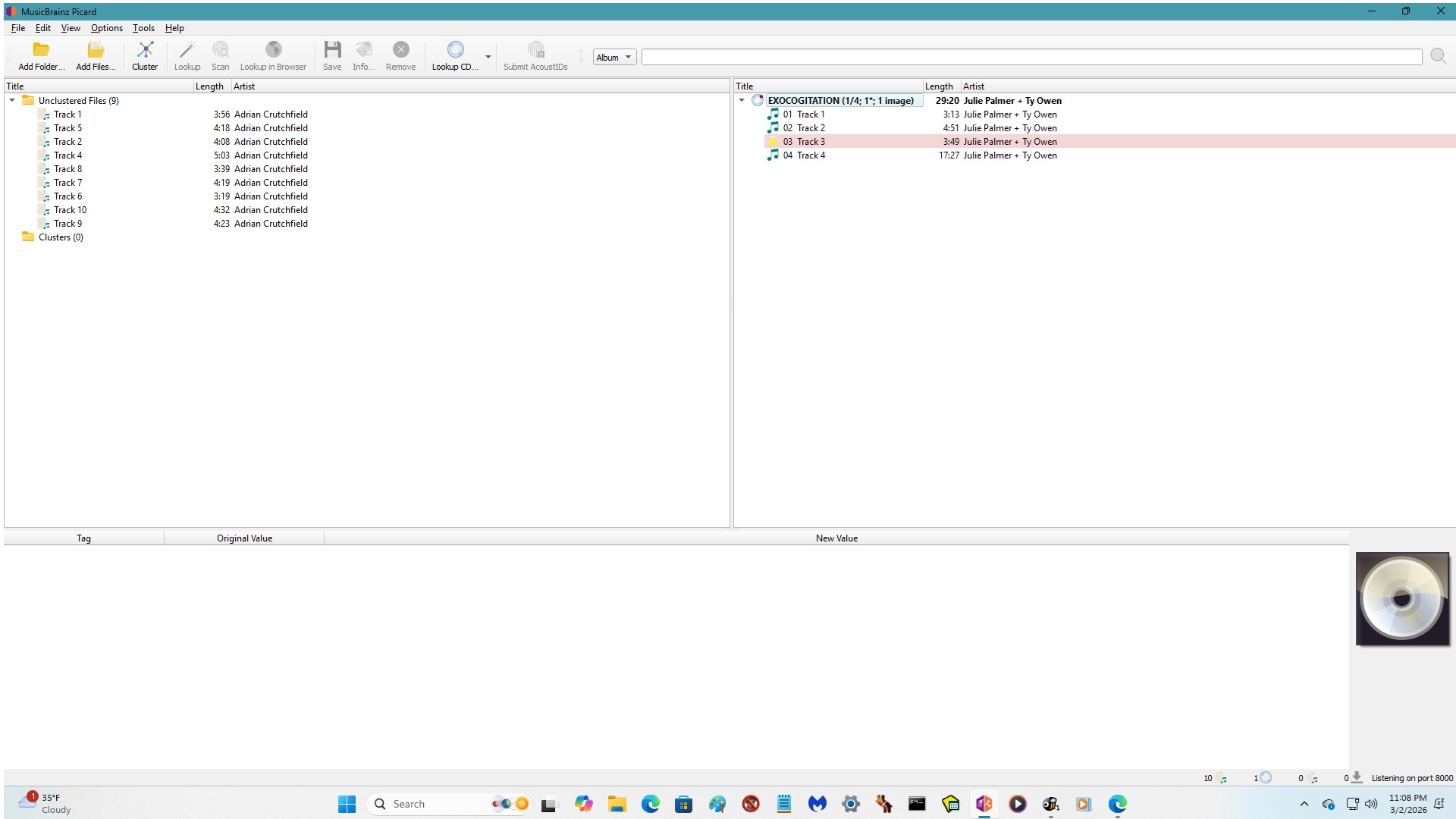
Task: Open the Tools menu
Action: pyautogui.click(x=143, y=28)
